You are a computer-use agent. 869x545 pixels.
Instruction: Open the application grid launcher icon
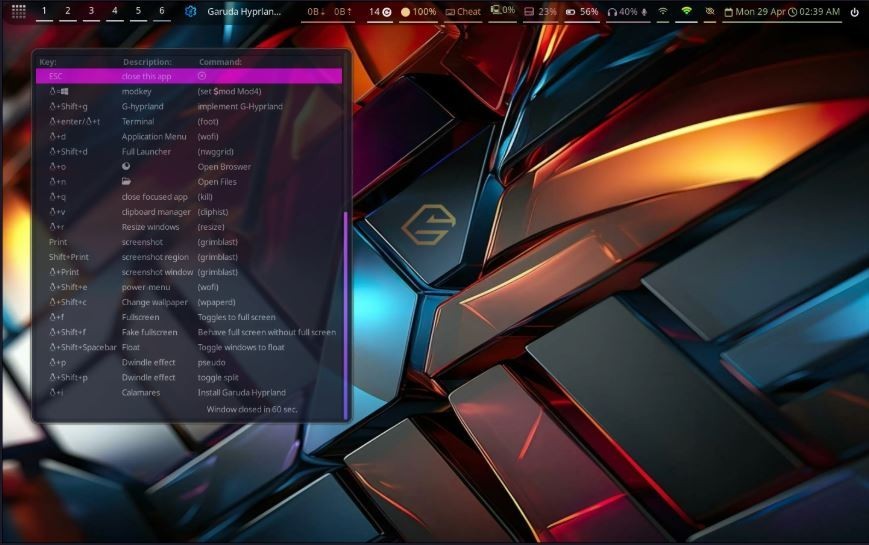pos(18,11)
